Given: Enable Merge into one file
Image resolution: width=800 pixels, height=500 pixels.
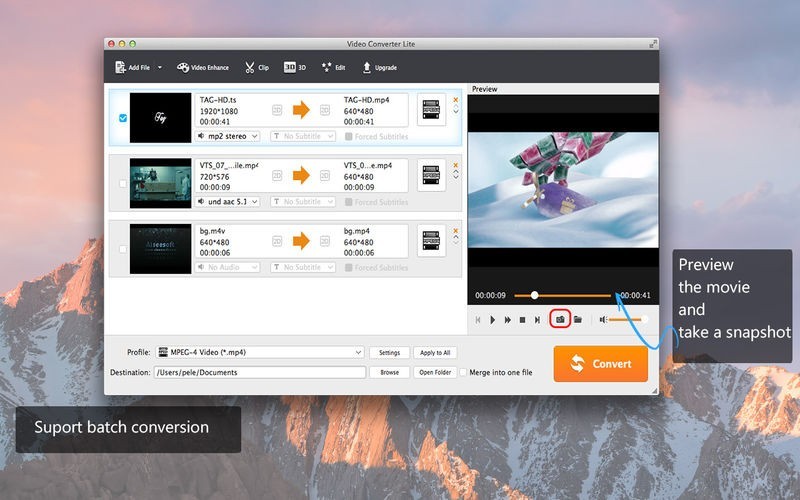Looking at the screenshot, I should pos(463,372).
